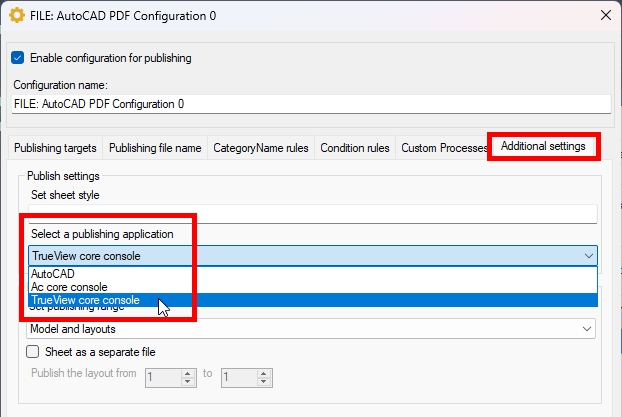The width and height of the screenshot is (622, 417).
Task: Select the Additional settings tab
Action: click(x=543, y=147)
